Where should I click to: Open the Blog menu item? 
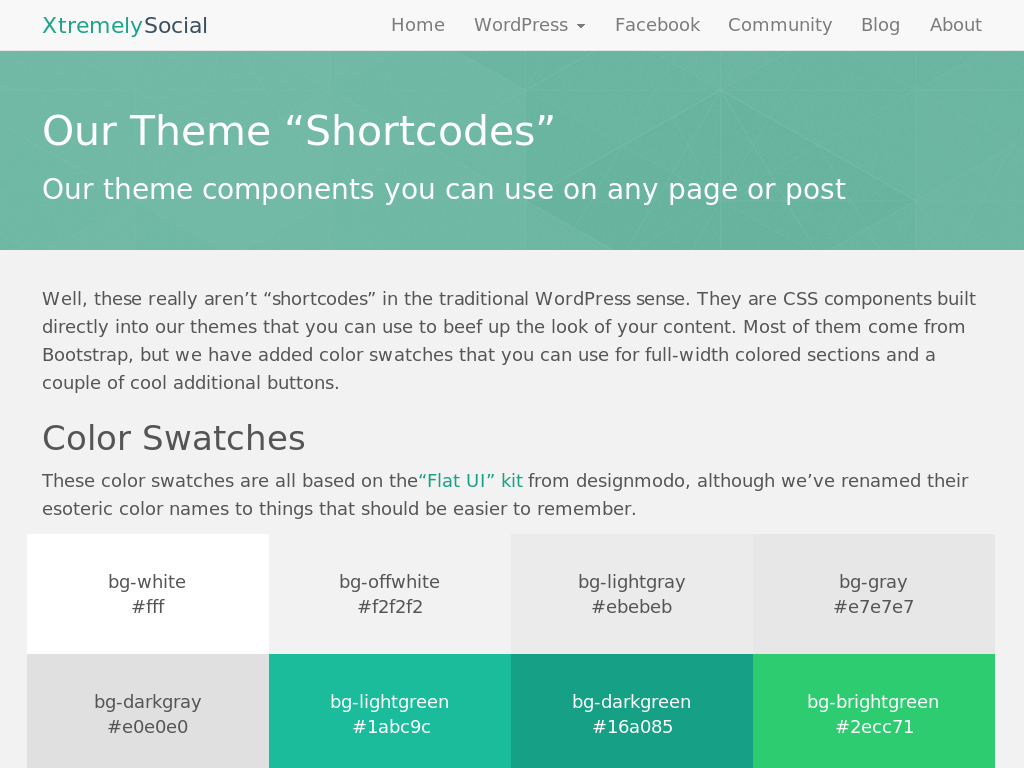click(x=880, y=25)
